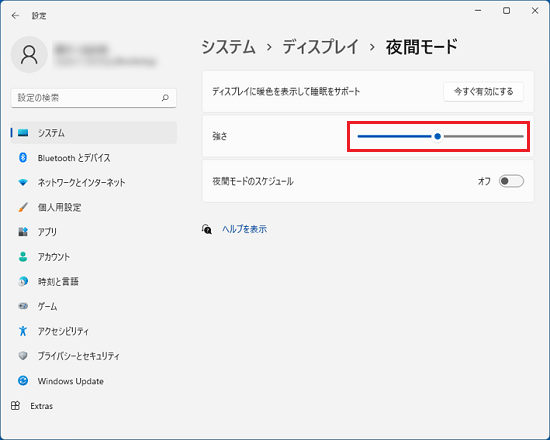Open プライバシーとセキュリティ settings
The image size is (550, 440).
tap(94, 356)
